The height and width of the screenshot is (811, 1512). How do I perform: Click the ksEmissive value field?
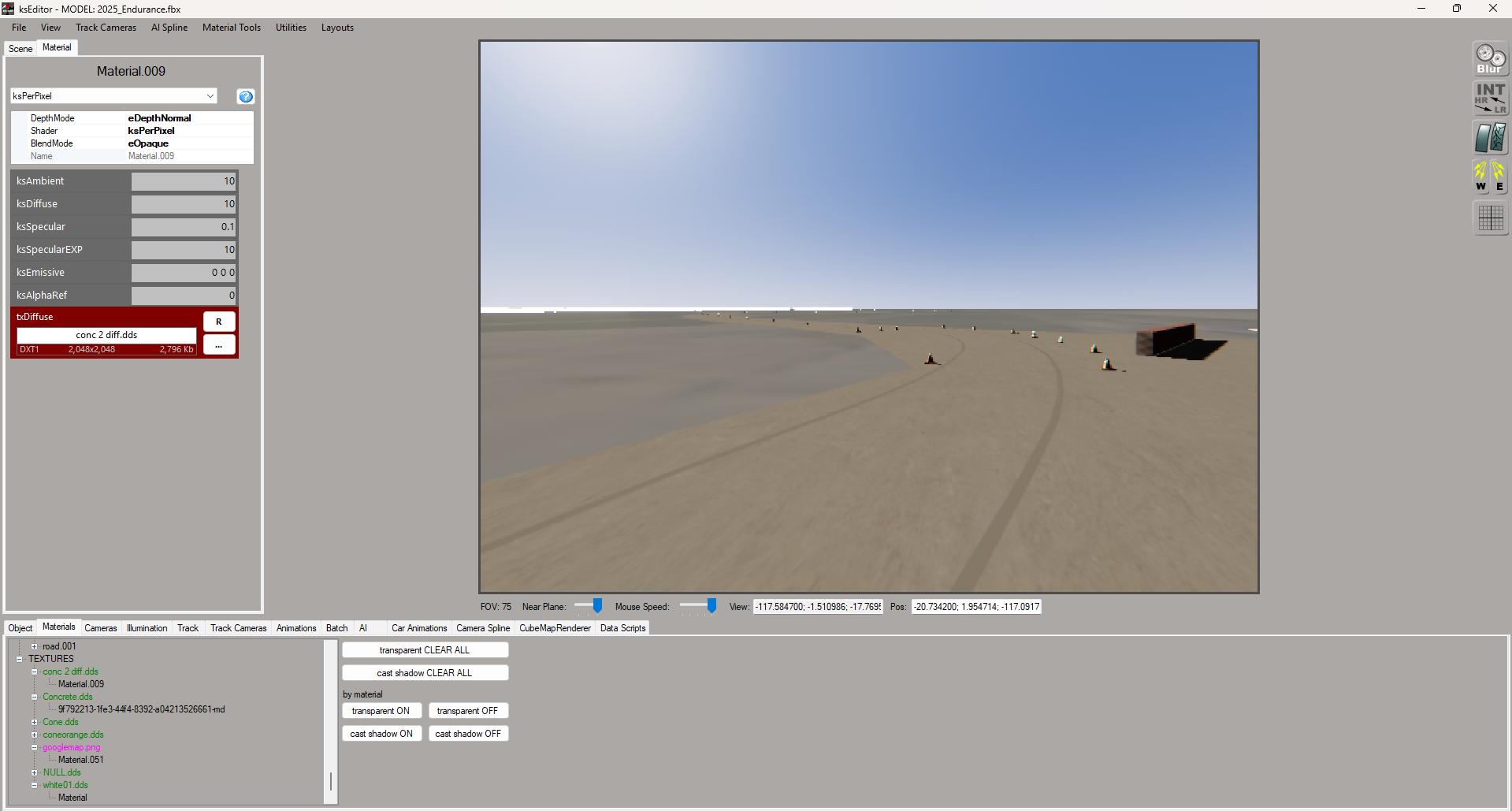click(x=184, y=273)
